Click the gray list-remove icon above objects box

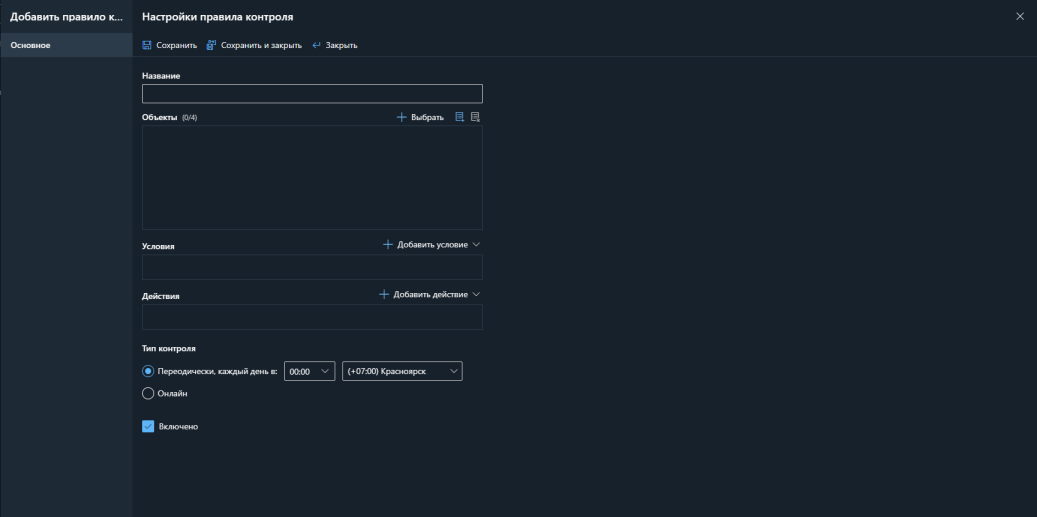[476, 117]
